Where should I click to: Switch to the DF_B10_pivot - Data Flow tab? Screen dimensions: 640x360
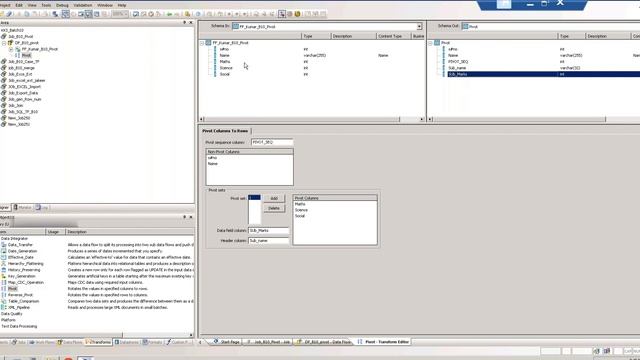pos(324,342)
